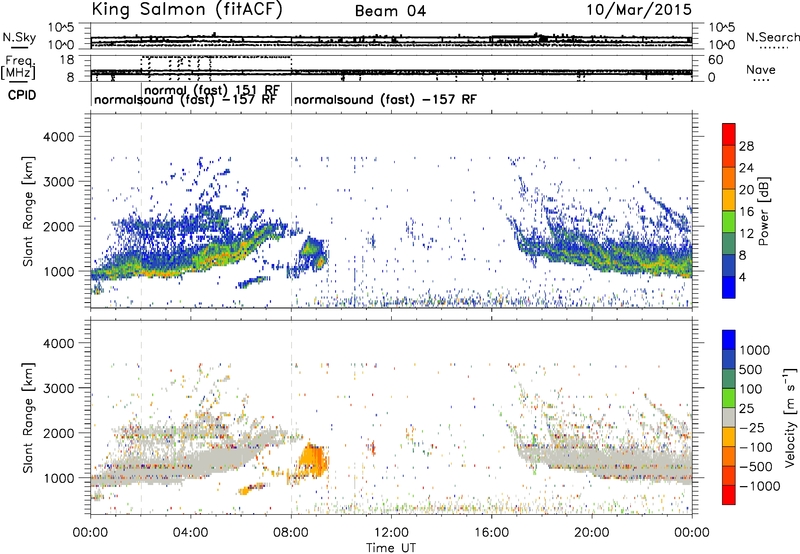Click power colorbar tick label '28'
Image resolution: width=800 pixels, height=554 pixels.
tap(746, 146)
